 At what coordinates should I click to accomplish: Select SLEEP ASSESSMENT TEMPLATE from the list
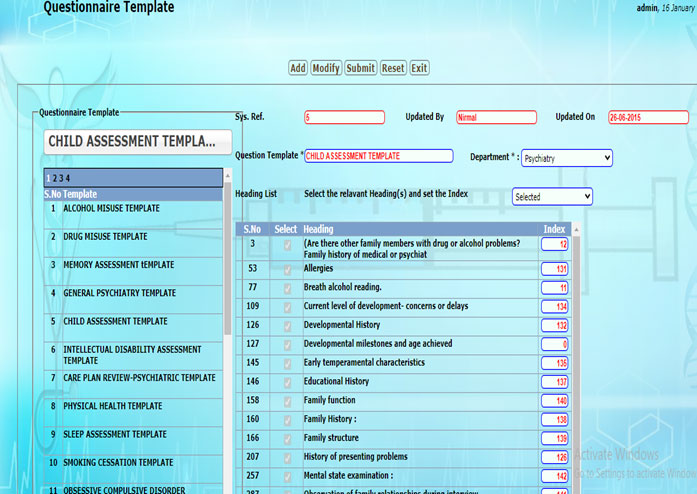click(x=114, y=435)
